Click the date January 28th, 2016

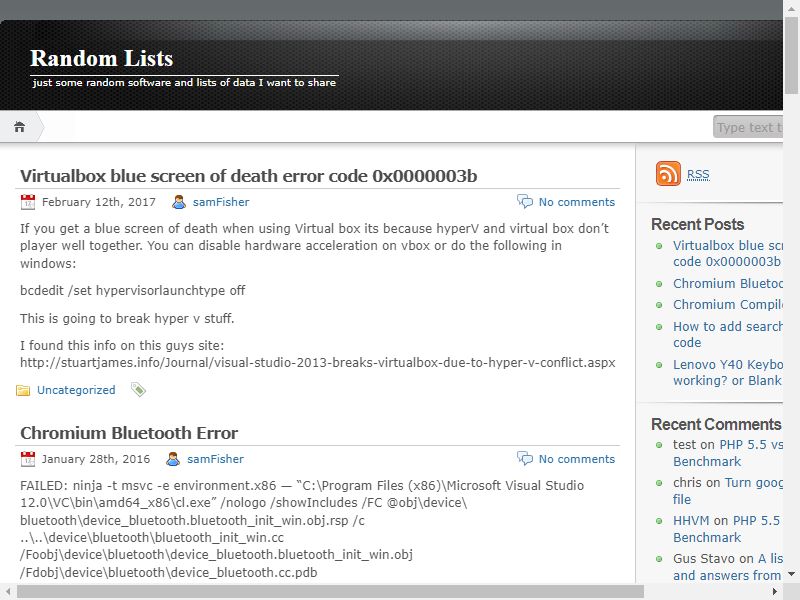[x=96, y=459]
